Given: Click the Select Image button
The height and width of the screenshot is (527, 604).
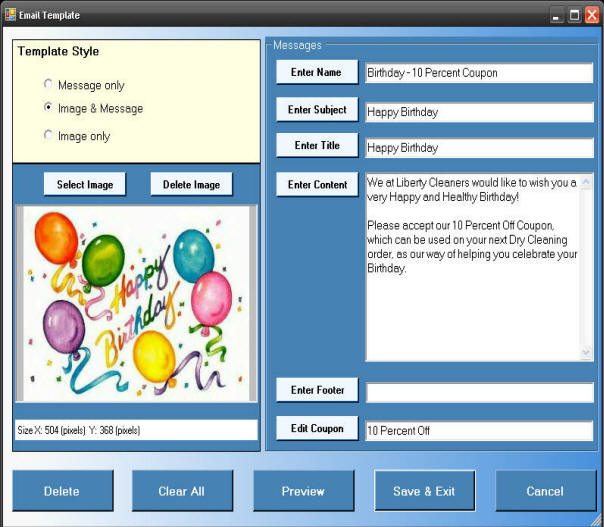Looking at the screenshot, I should pyautogui.click(x=85, y=184).
